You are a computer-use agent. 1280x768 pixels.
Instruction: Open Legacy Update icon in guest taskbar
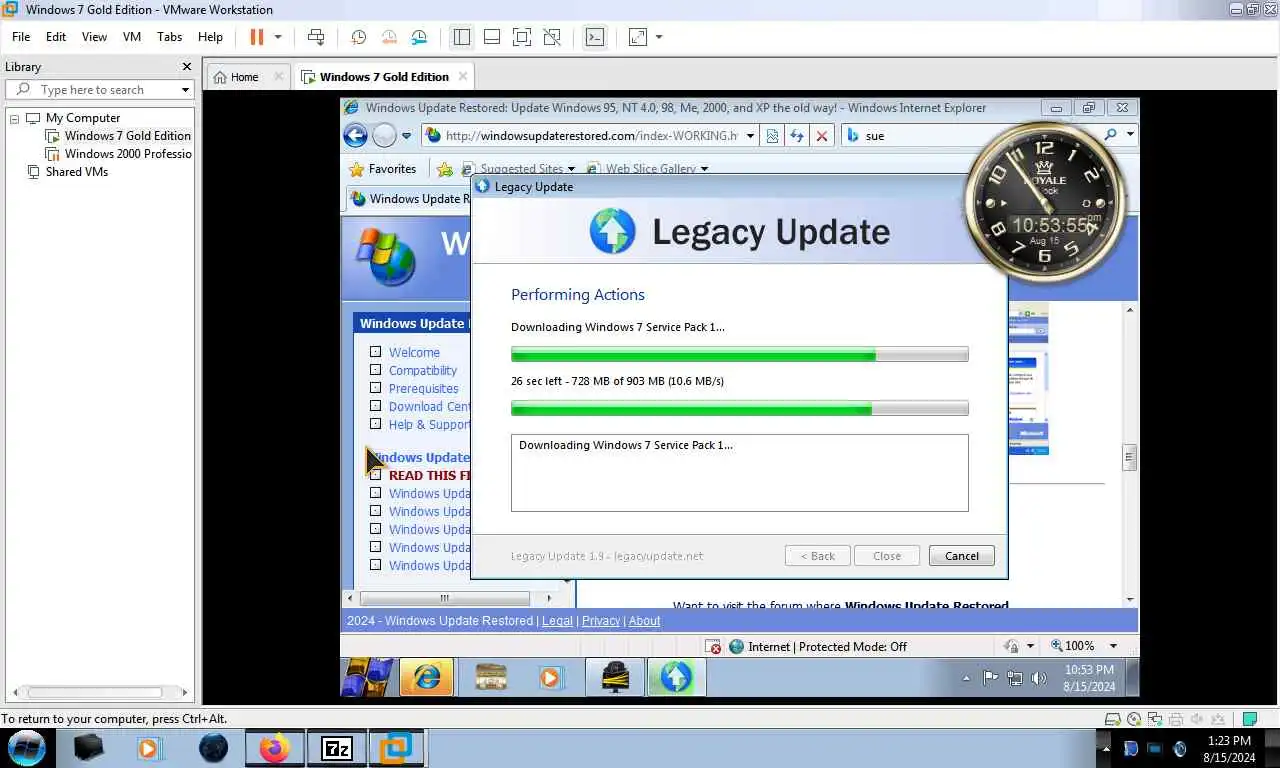pos(676,677)
